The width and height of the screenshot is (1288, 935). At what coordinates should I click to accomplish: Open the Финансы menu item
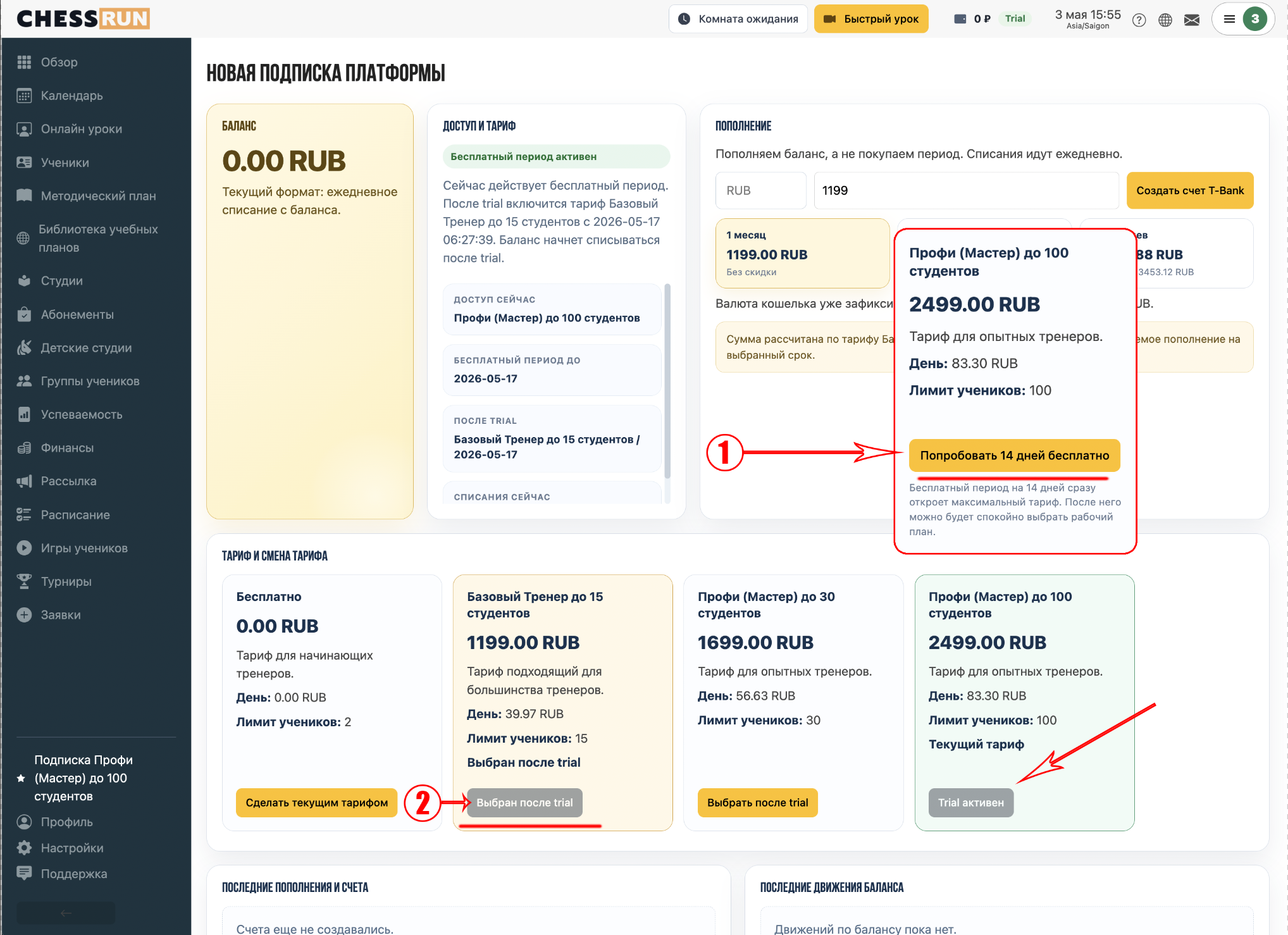coord(67,448)
